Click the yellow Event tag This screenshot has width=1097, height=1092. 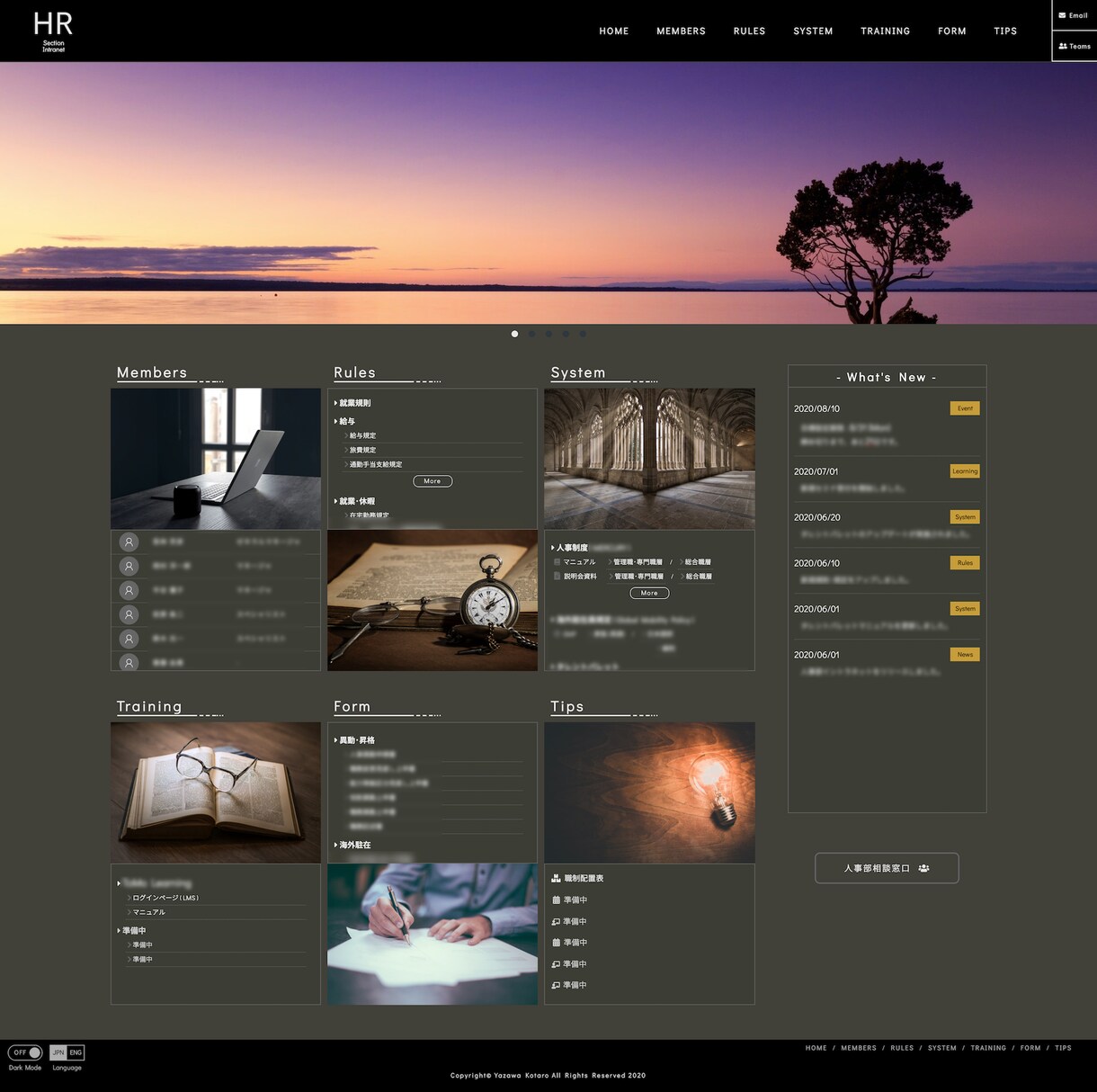click(x=965, y=408)
